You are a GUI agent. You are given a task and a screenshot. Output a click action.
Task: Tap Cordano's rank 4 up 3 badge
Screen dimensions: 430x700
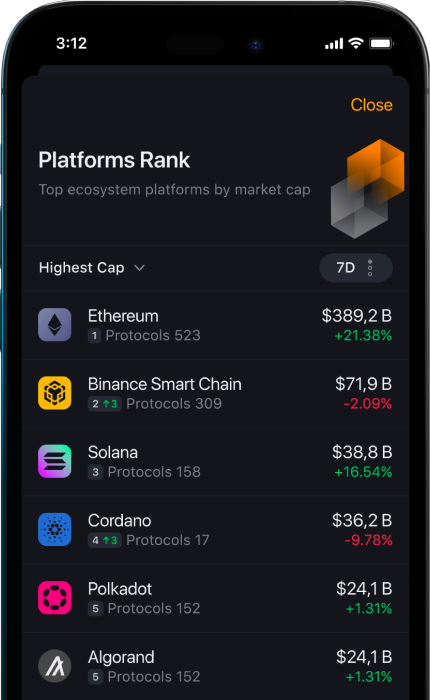tap(104, 540)
